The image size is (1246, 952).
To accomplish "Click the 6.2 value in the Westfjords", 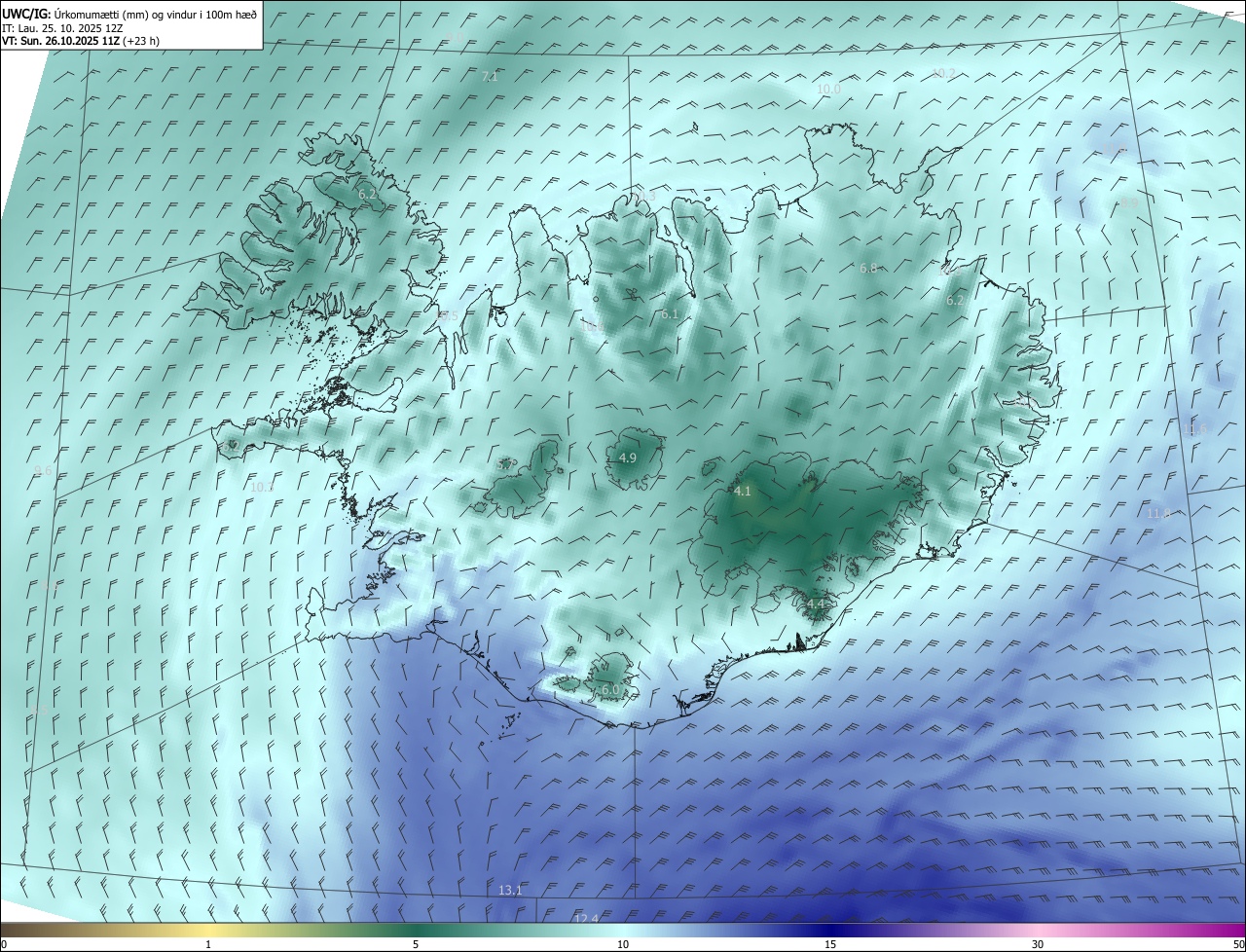I will tap(367, 195).
